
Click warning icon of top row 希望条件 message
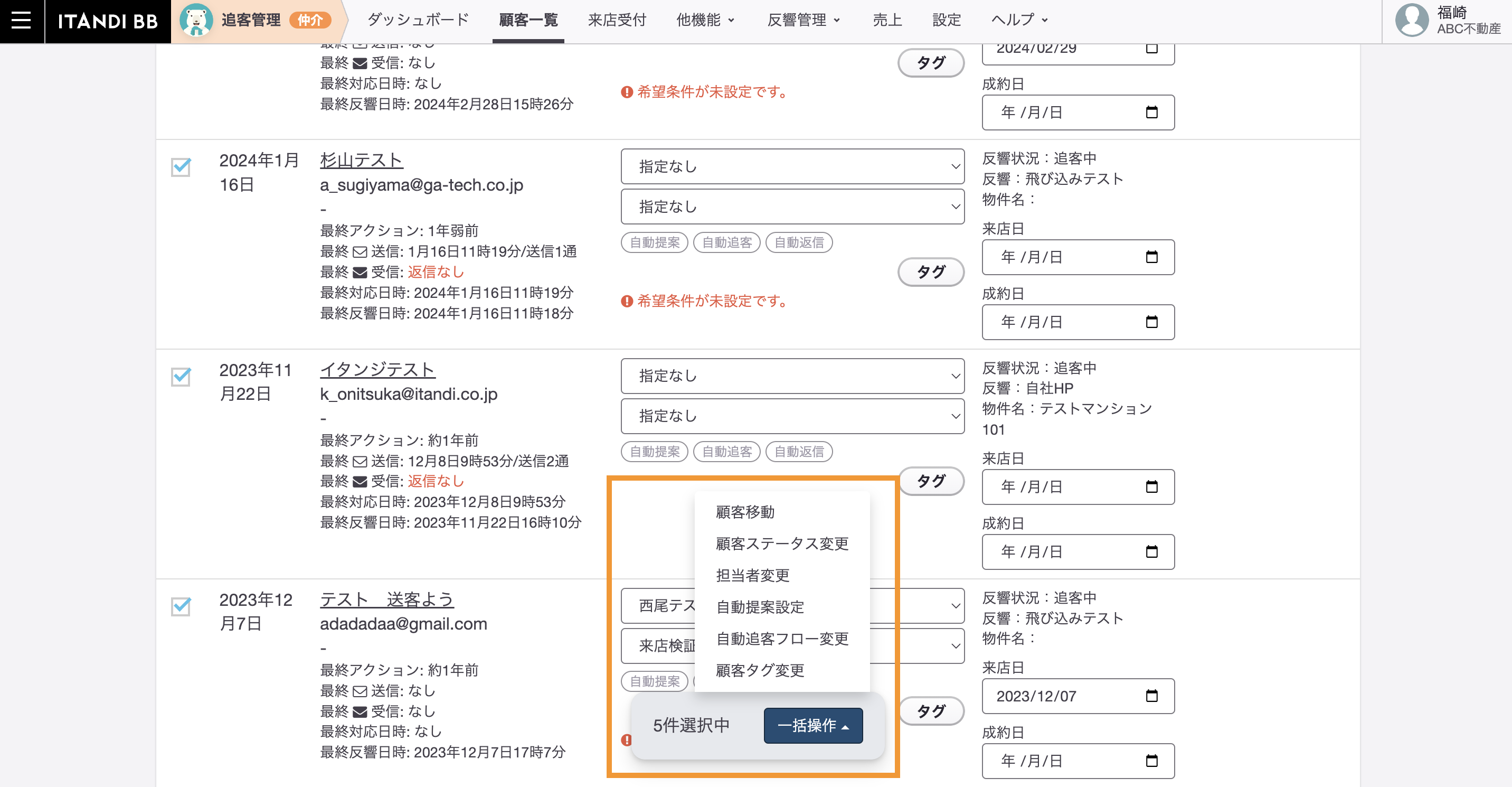pyautogui.click(x=627, y=92)
